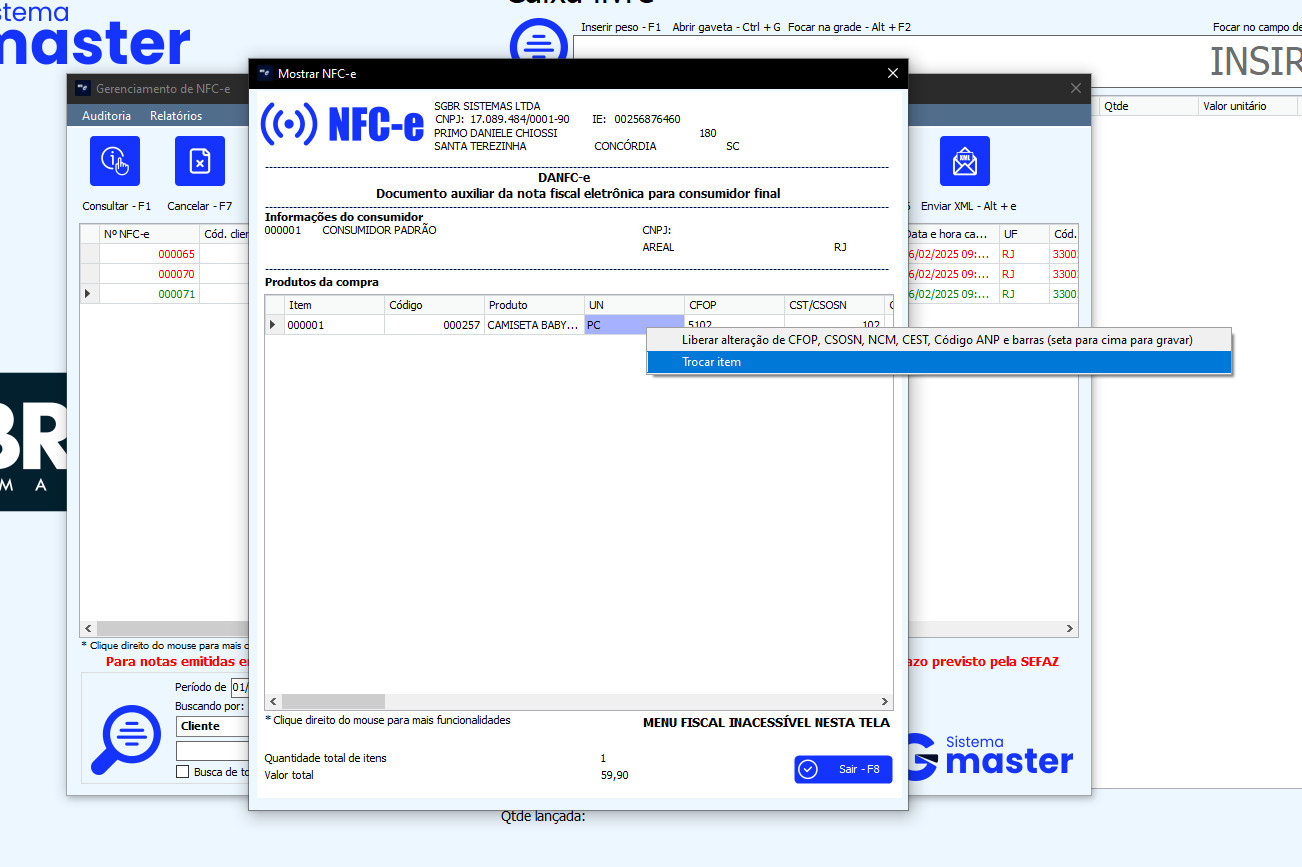Click the CAMISETA BABY product cell
1302x867 pixels.
pyautogui.click(x=534, y=325)
